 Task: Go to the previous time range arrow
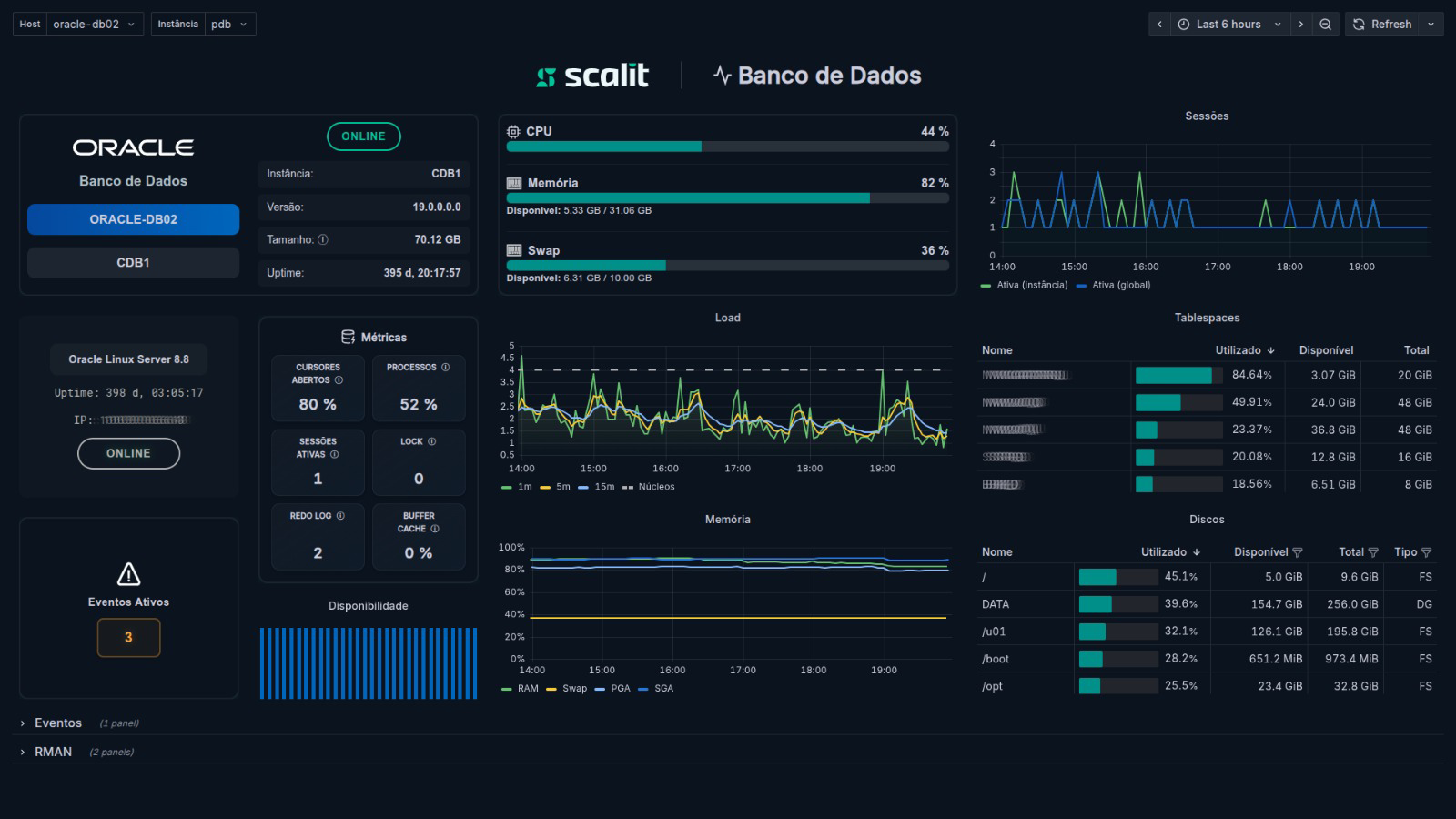[x=1159, y=25]
